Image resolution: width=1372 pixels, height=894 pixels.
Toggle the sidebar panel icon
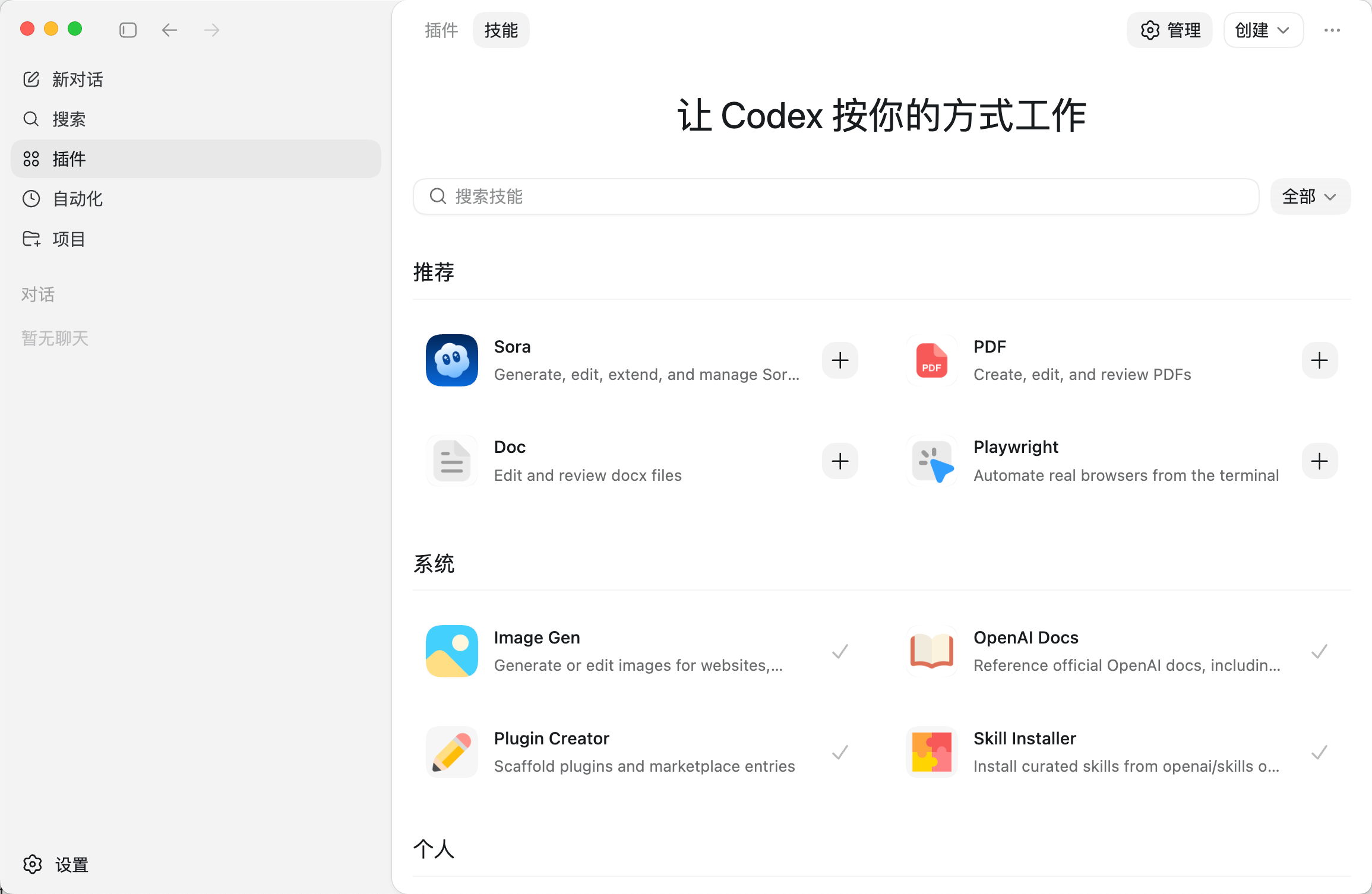coord(128,30)
